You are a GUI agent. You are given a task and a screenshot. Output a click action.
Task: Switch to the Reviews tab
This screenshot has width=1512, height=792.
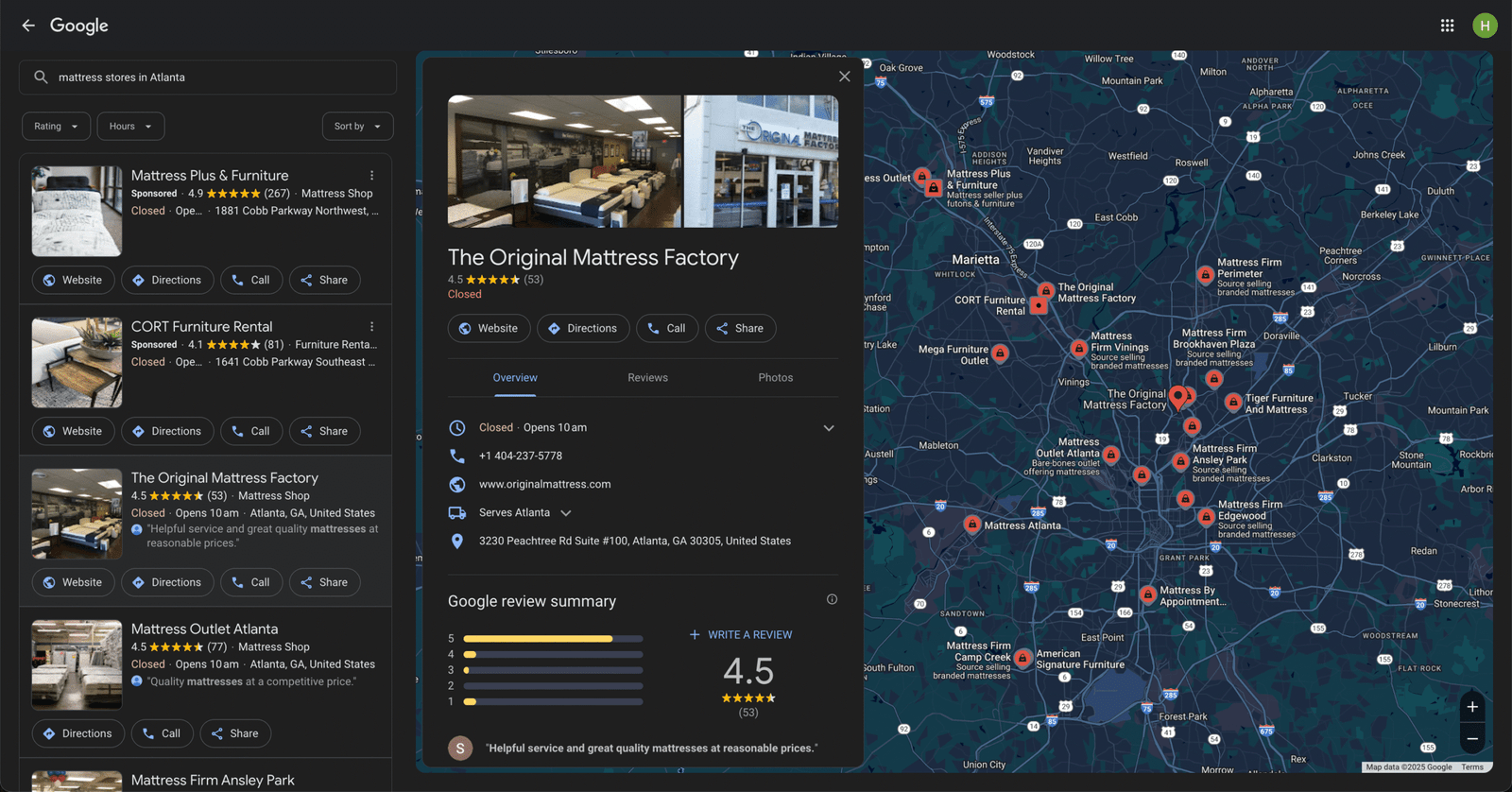point(647,378)
